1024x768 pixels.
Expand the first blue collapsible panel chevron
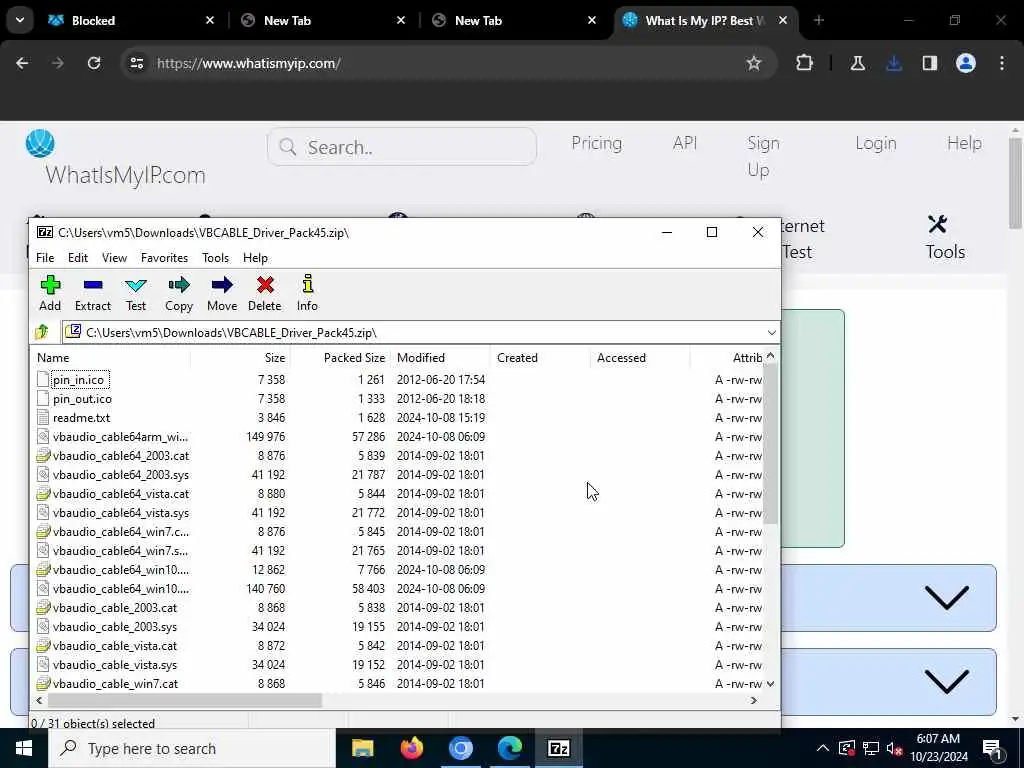[946, 597]
